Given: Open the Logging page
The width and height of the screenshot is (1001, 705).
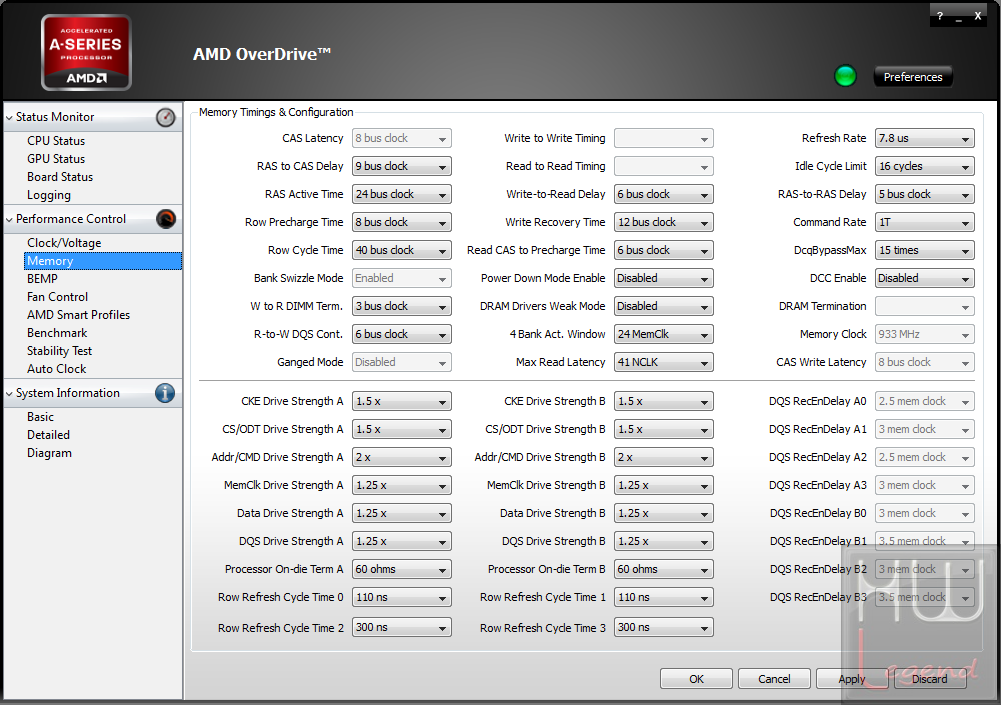Looking at the screenshot, I should [49, 195].
